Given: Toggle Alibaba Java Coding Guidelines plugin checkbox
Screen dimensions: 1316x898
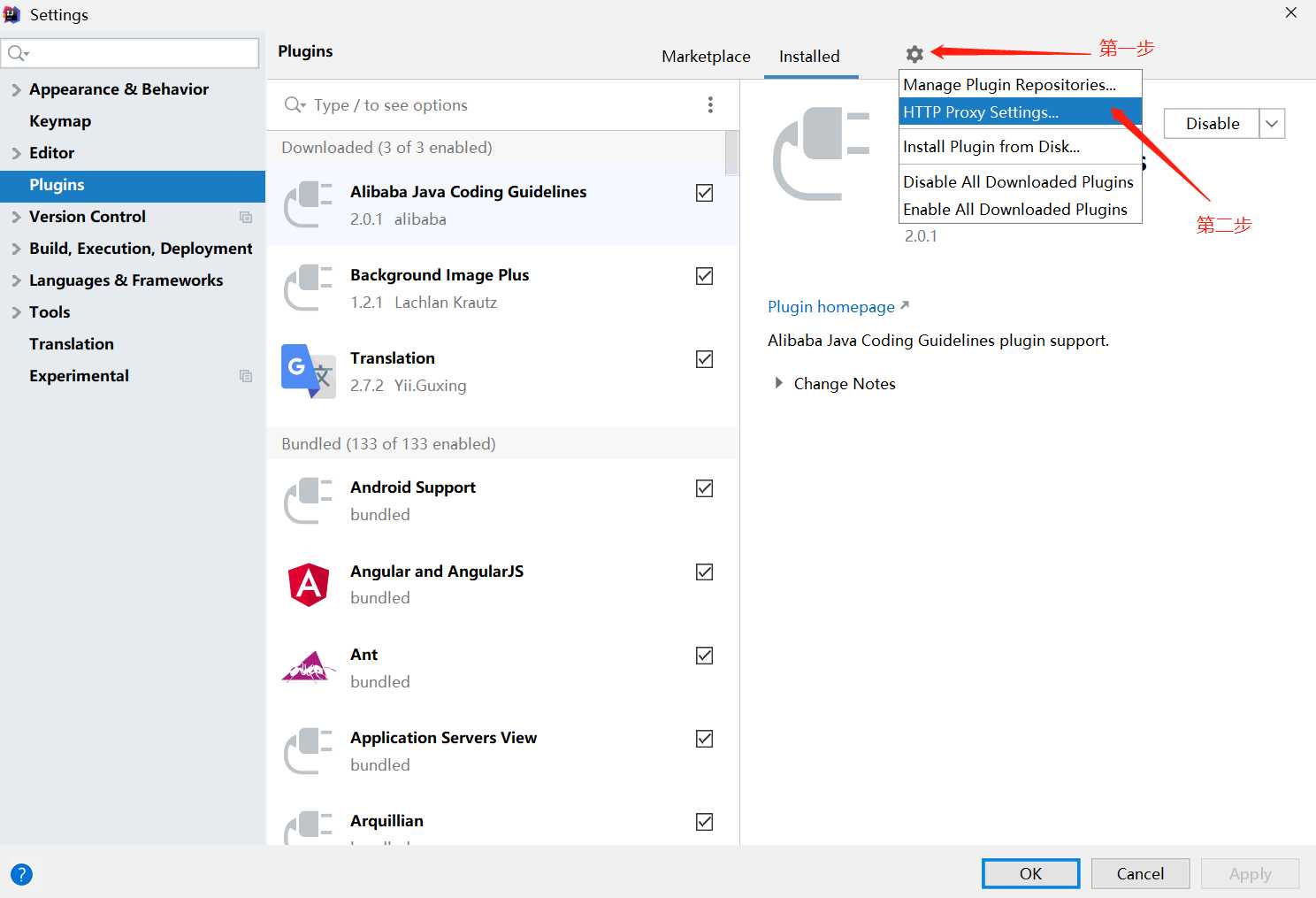Looking at the screenshot, I should [705, 193].
